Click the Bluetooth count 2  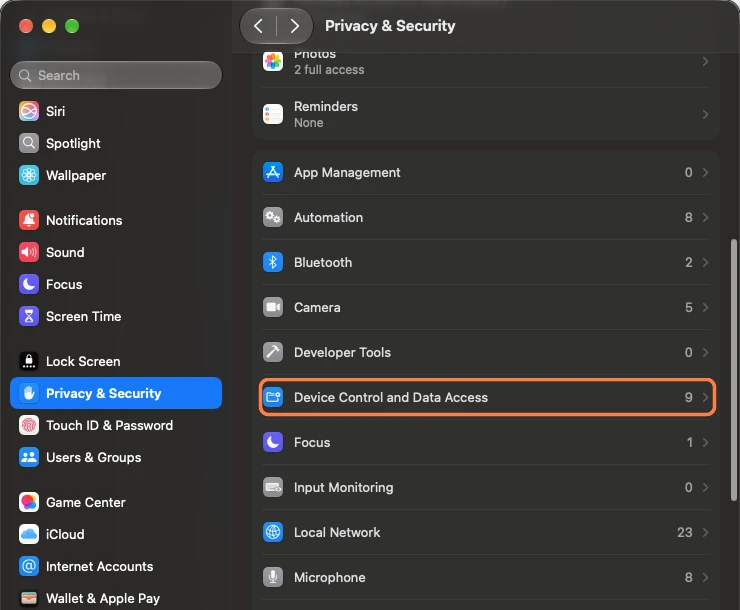(x=689, y=262)
